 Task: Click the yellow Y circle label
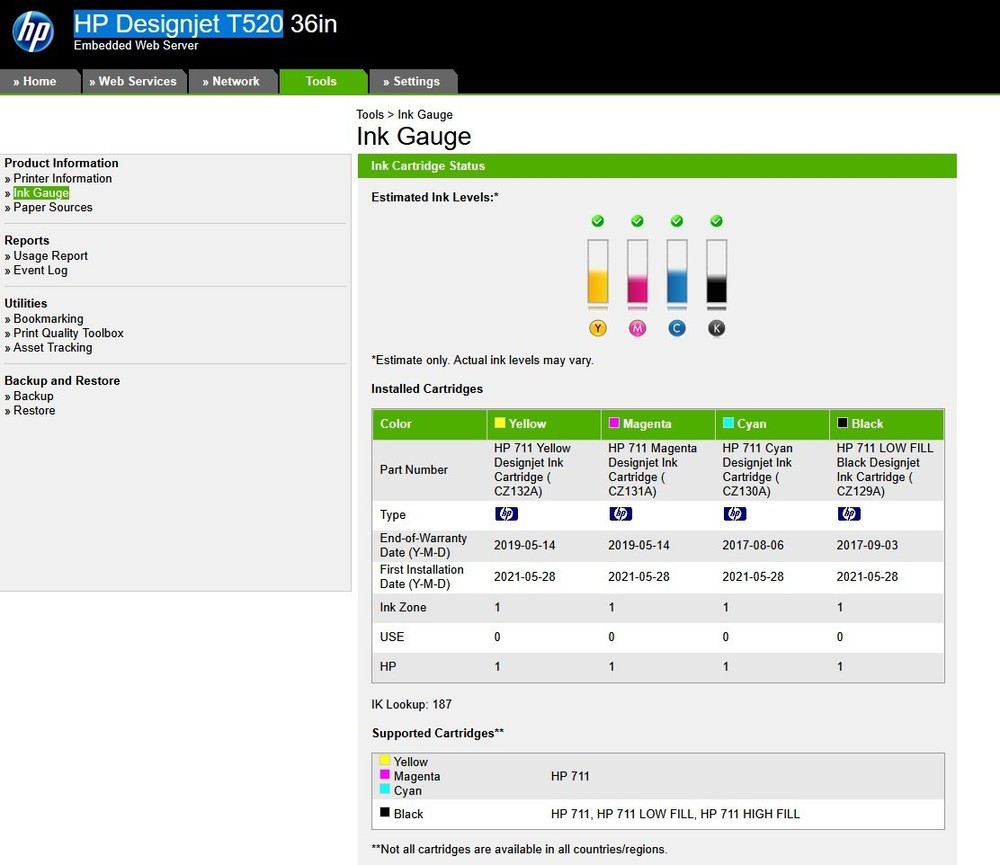click(598, 328)
